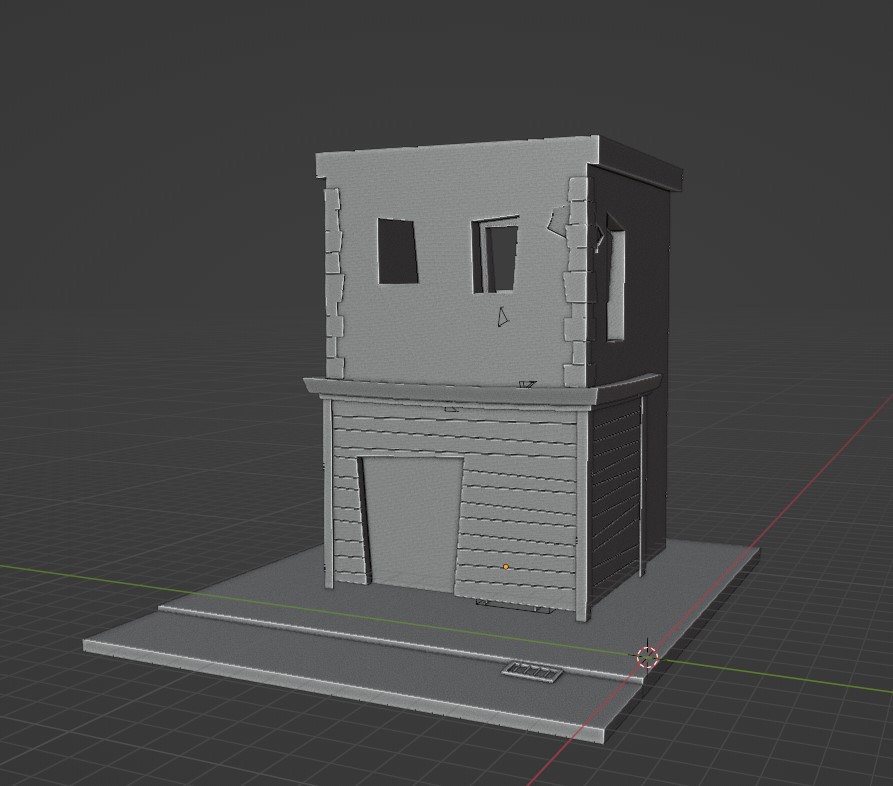Click the 3D cursor crosshair on the ground
Viewport: 893px width, 786px height.
[x=647, y=657]
